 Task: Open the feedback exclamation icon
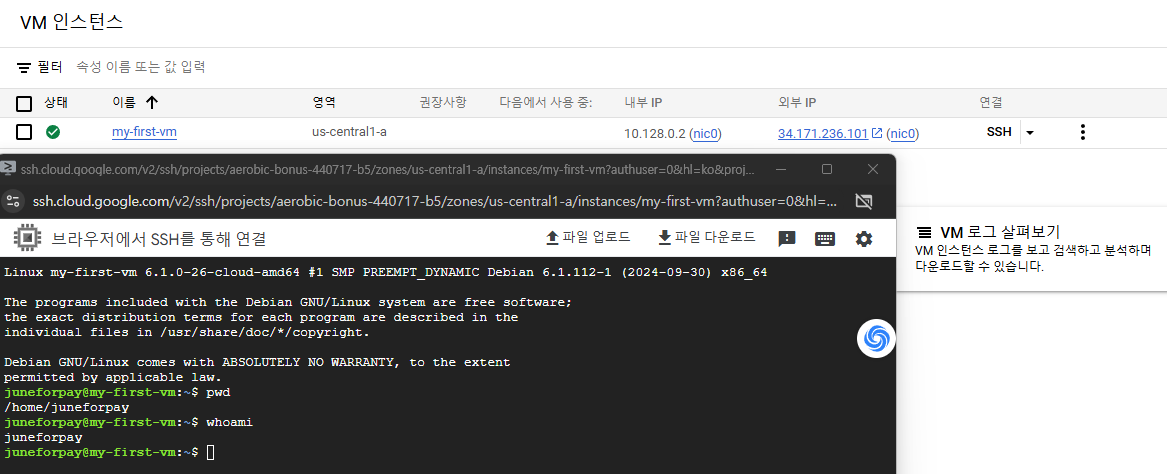pyautogui.click(x=787, y=238)
